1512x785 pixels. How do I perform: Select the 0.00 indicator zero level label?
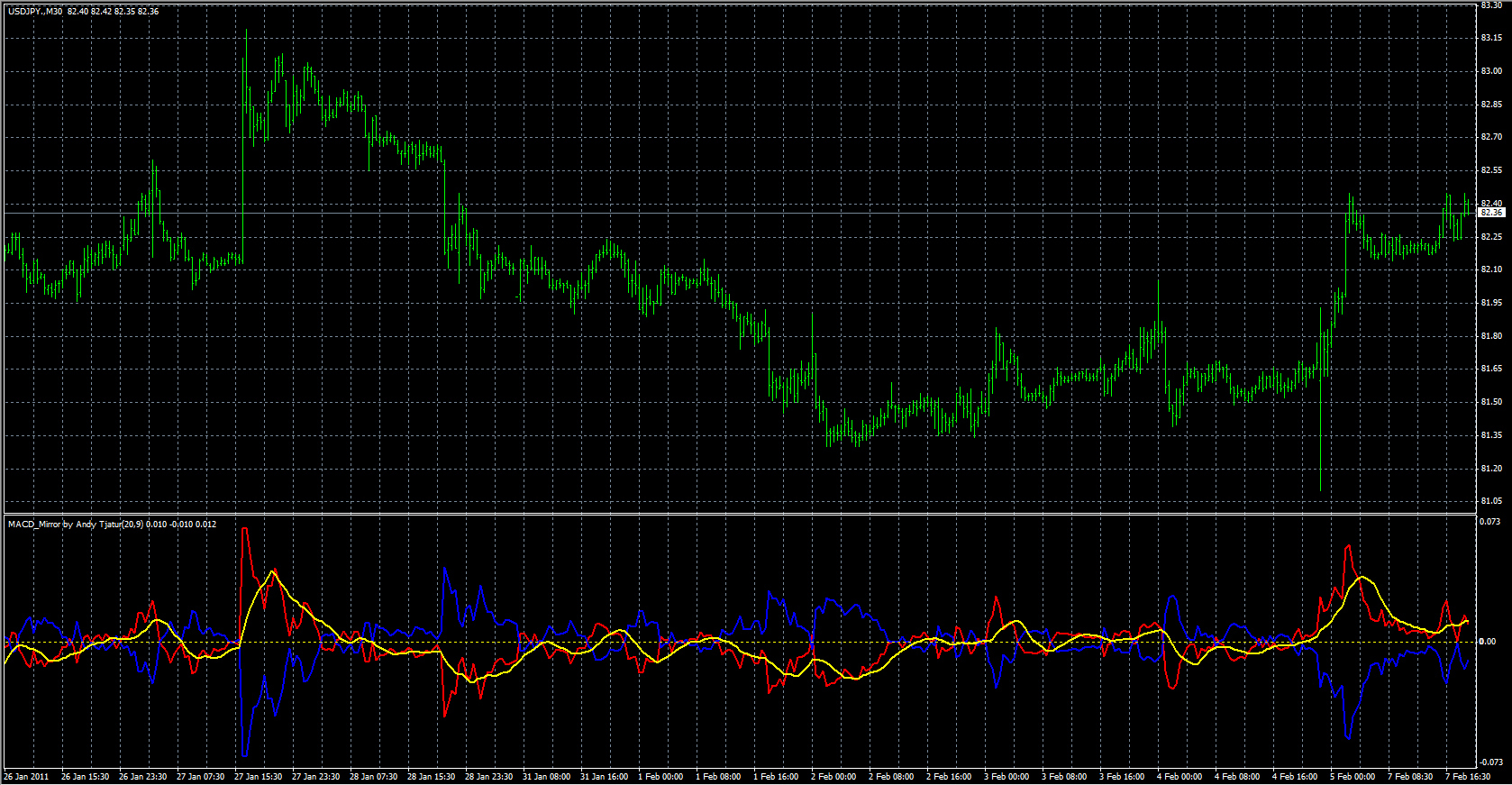1488,642
